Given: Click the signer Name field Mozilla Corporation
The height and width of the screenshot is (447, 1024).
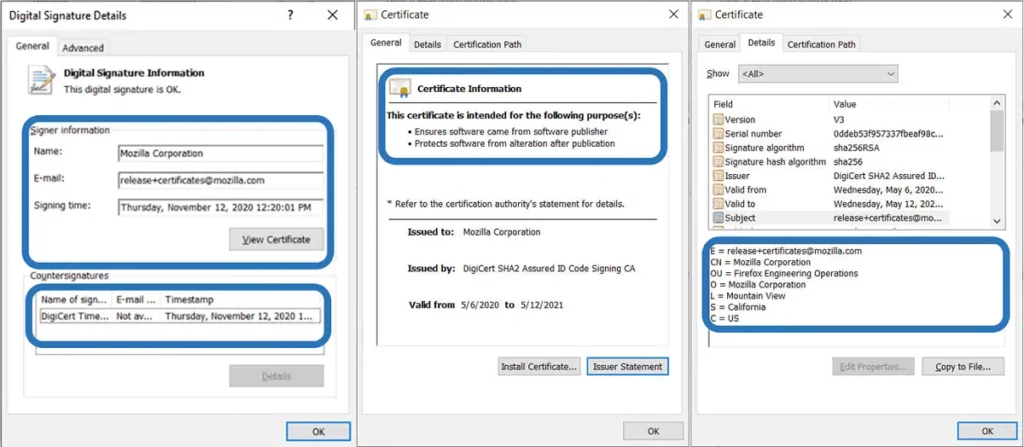Looking at the screenshot, I should click(x=221, y=154).
